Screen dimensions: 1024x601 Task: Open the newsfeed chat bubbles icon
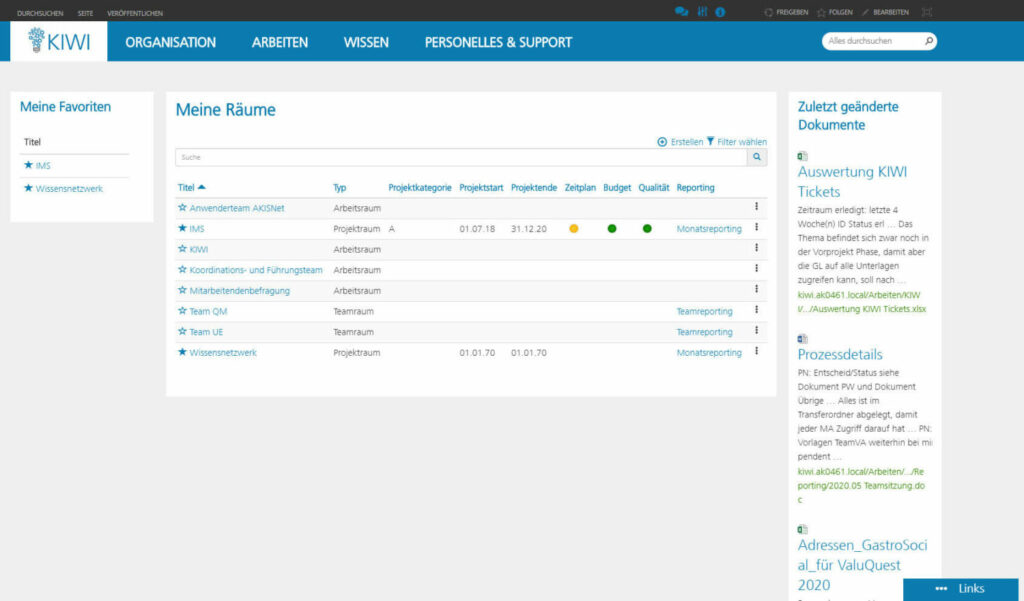tap(681, 12)
